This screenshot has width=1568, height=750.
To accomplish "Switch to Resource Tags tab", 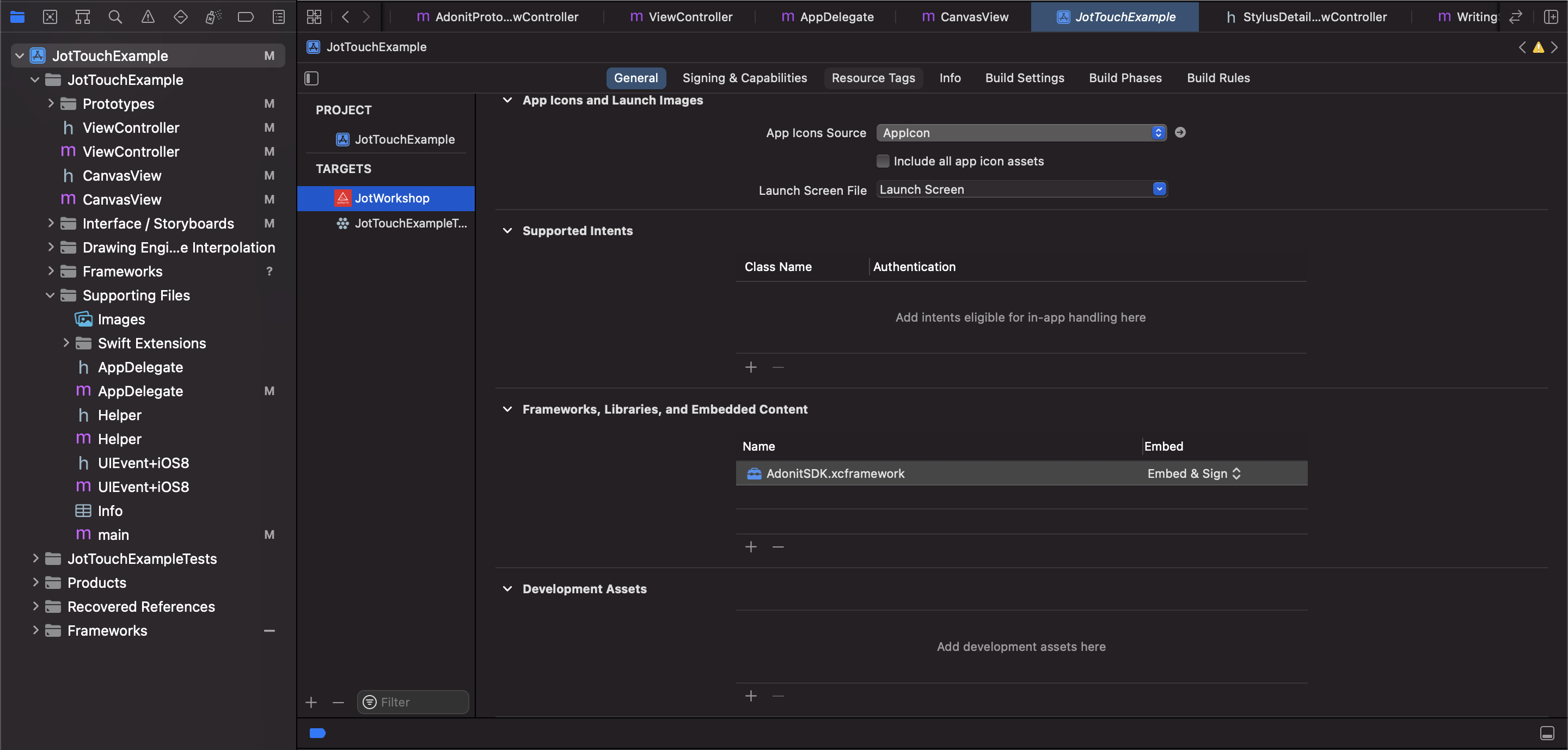I will (873, 78).
